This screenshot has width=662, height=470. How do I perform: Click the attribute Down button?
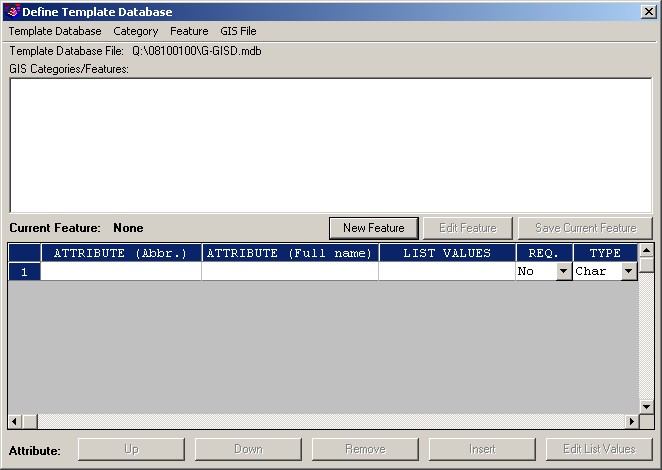click(x=248, y=449)
